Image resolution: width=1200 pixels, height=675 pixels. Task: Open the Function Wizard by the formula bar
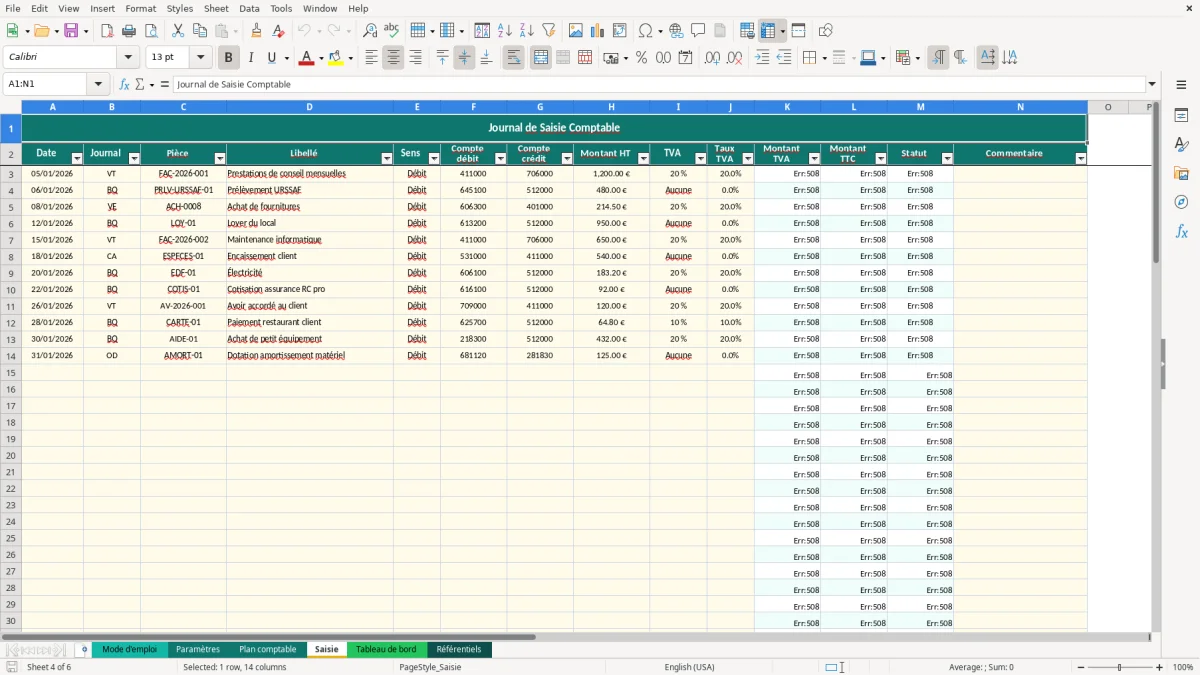point(125,84)
